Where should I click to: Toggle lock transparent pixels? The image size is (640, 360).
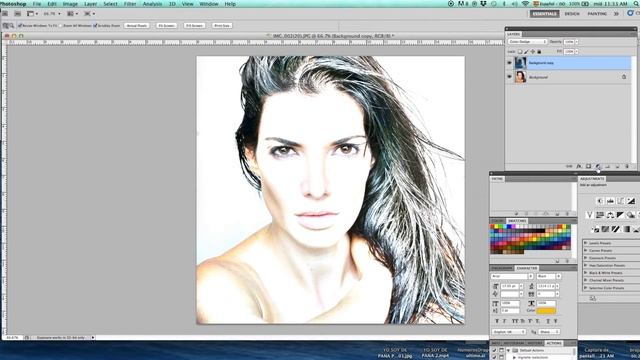coord(520,51)
